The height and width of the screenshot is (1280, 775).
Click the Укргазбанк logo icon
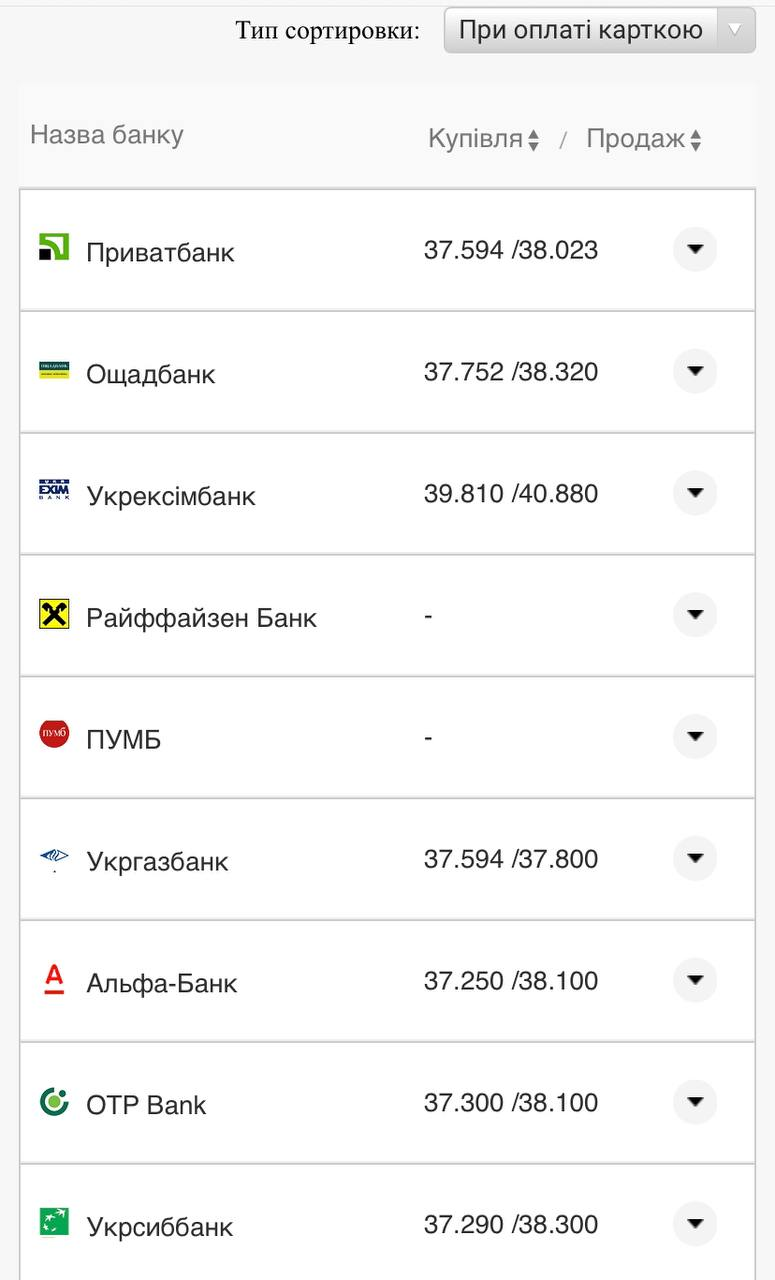point(54,857)
